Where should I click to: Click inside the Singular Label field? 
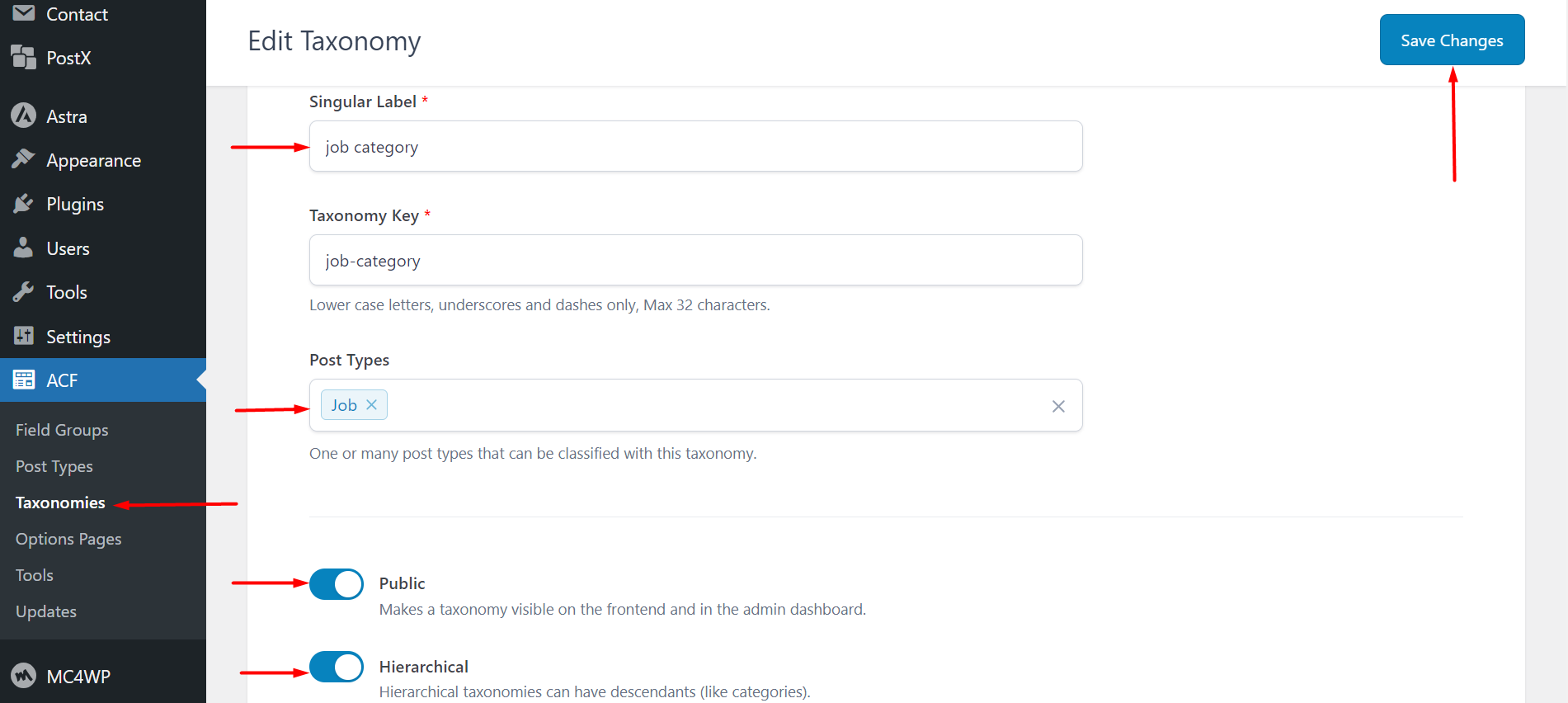tap(695, 146)
